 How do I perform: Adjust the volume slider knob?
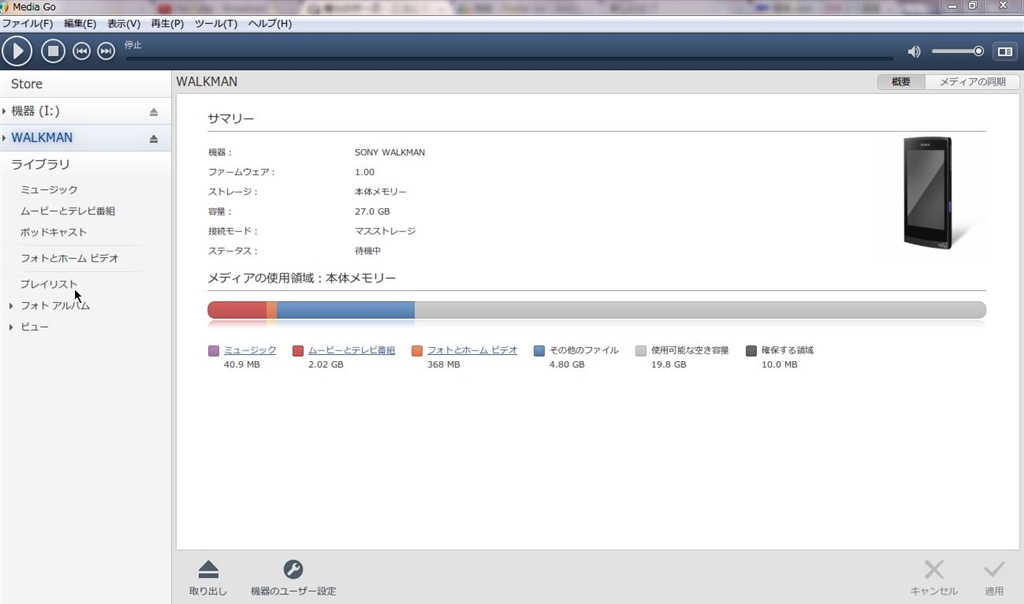click(x=978, y=51)
